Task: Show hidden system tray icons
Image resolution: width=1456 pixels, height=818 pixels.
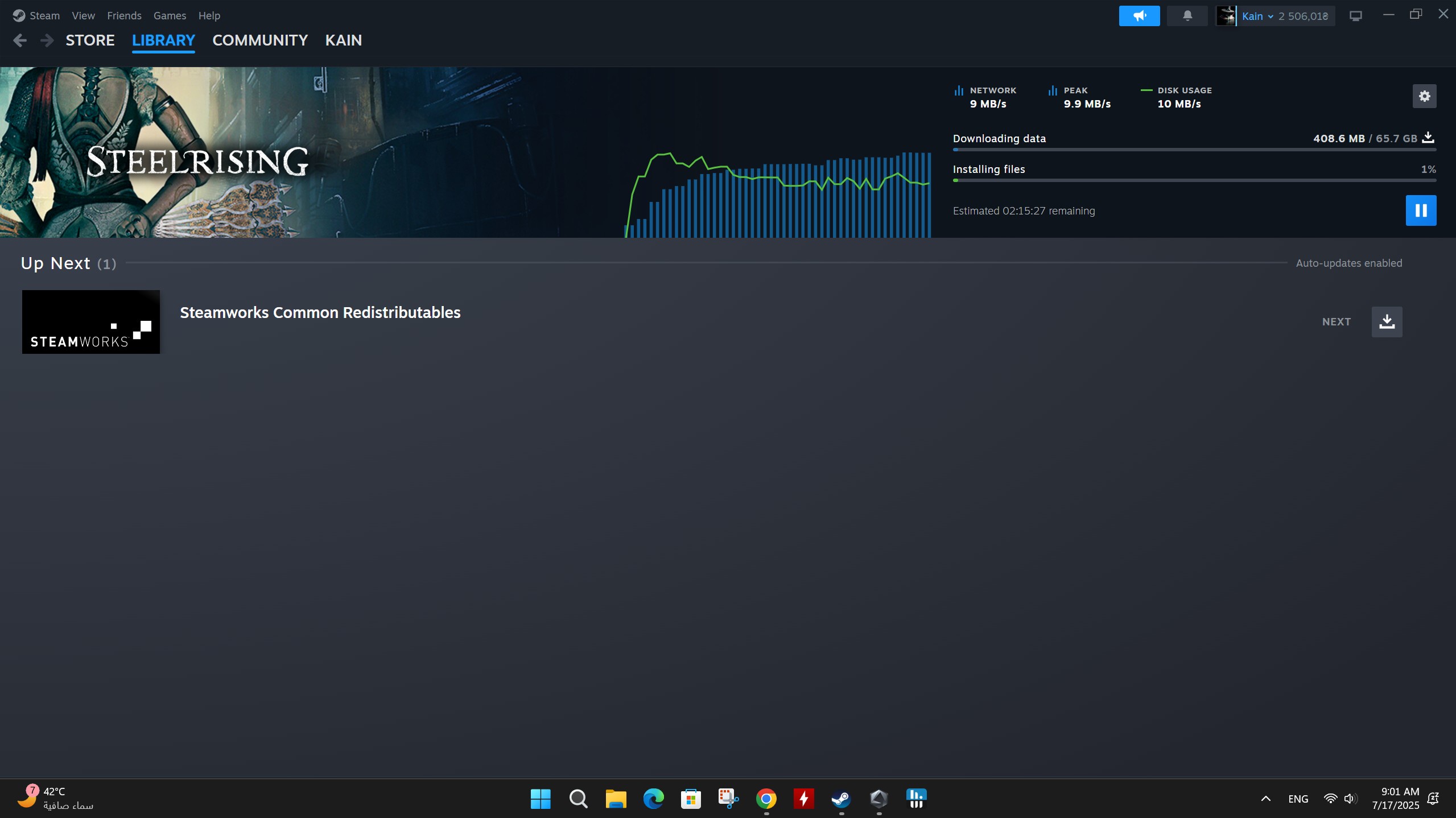Action: coord(1265,799)
